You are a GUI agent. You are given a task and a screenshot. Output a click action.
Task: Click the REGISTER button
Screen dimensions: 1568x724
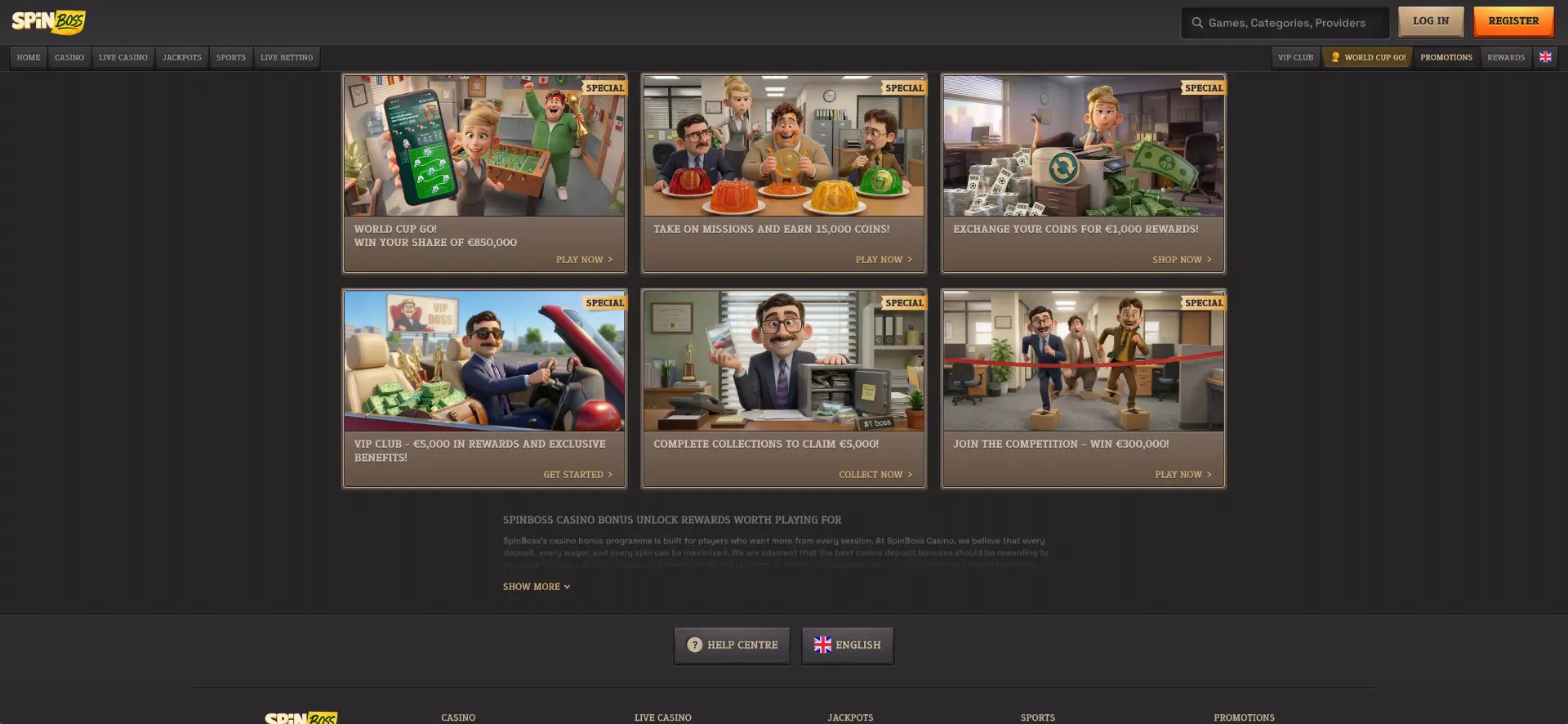click(1513, 21)
